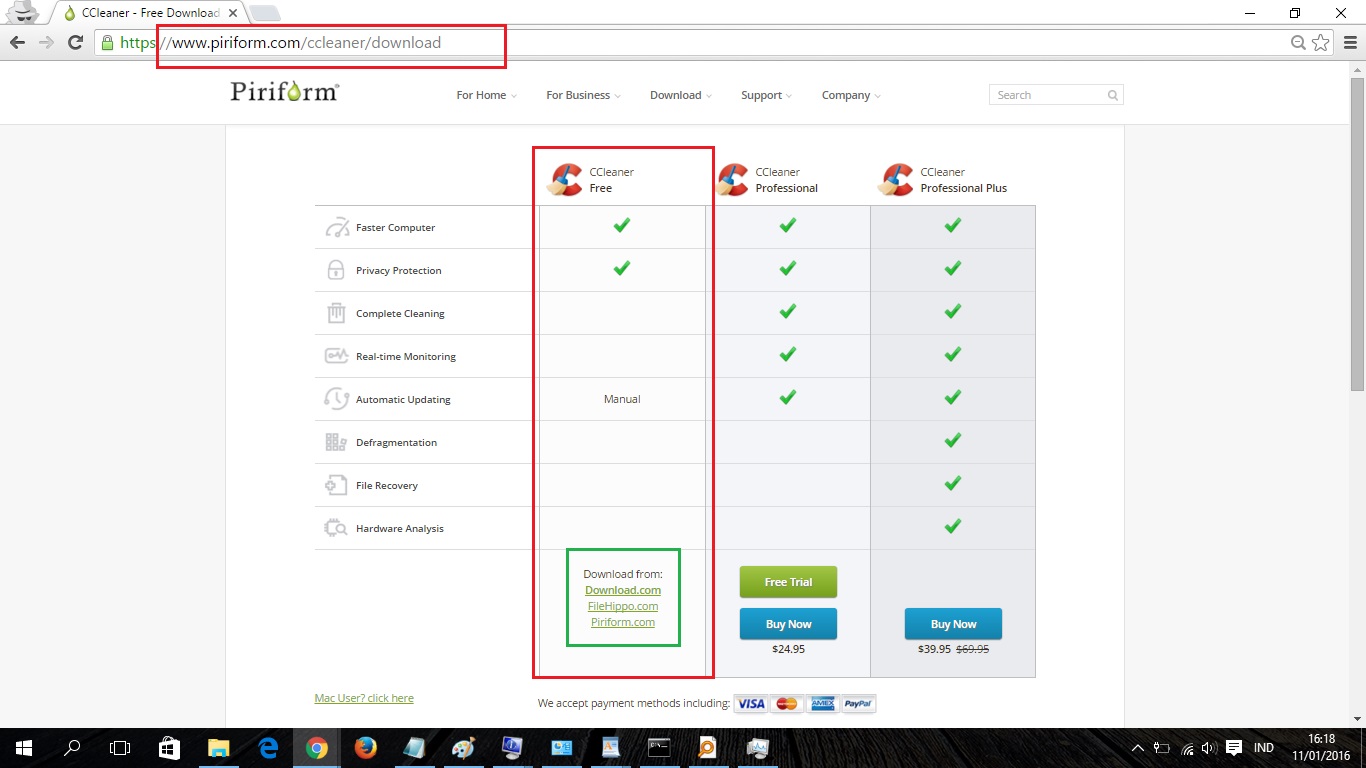
Task: Click the Faster Computer speedometer icon
Action: (337, 227)
